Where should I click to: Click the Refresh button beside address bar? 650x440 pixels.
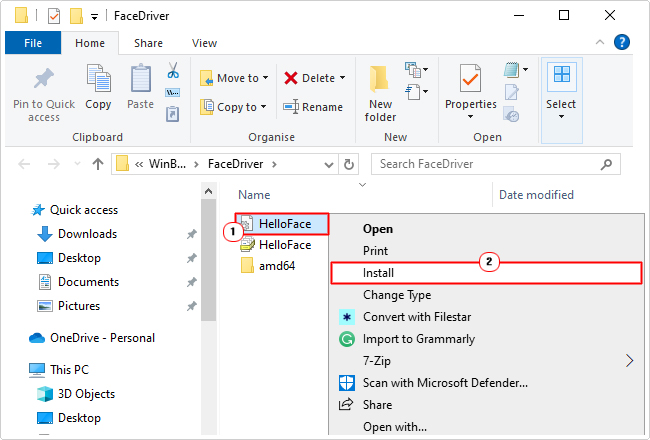pos(349,164)
